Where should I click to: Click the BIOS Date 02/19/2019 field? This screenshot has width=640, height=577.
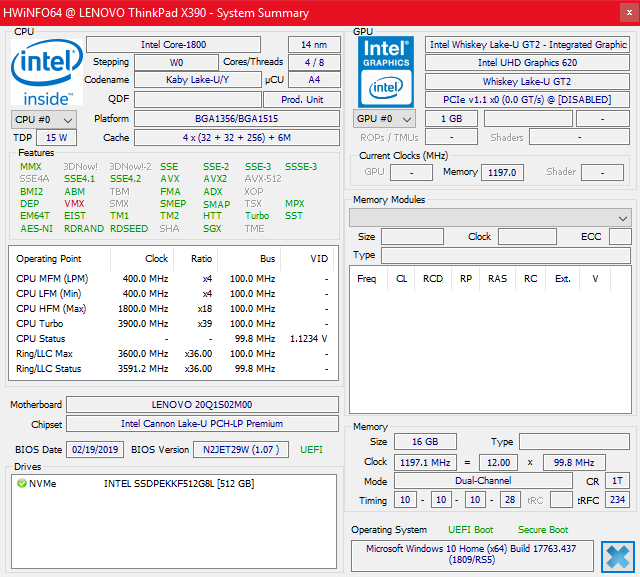tap(95, 450)
